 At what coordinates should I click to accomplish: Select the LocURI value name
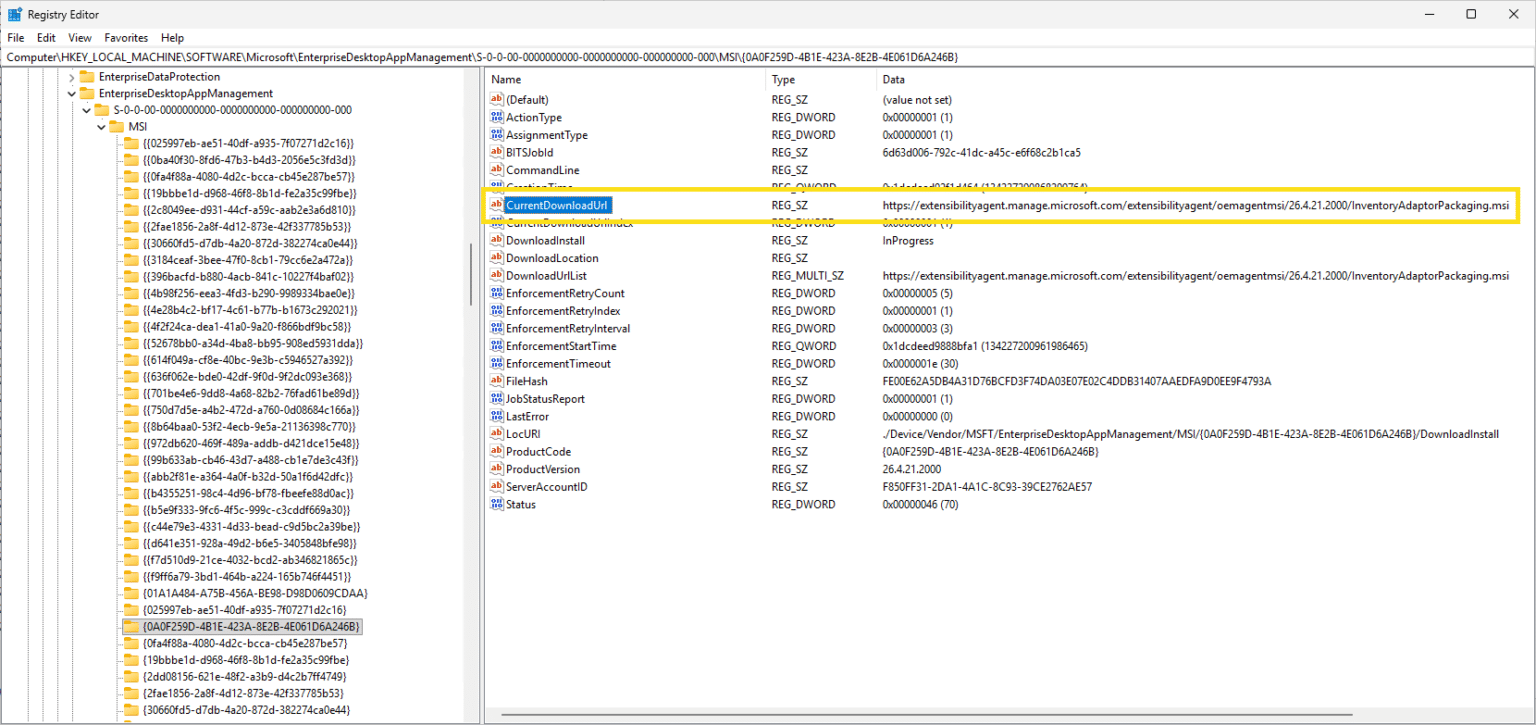[x=523, y=434]
